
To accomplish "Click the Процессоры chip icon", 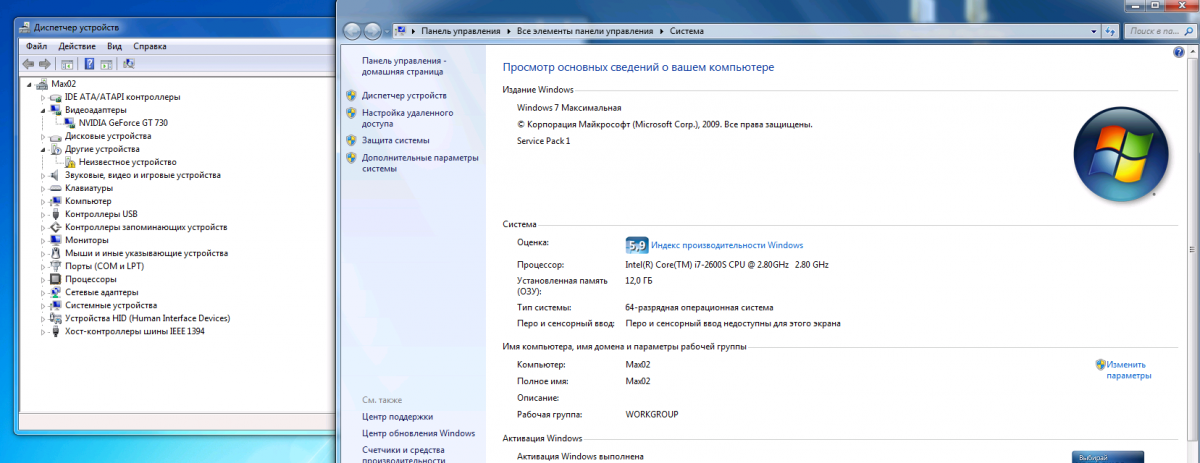I will 57,279.
